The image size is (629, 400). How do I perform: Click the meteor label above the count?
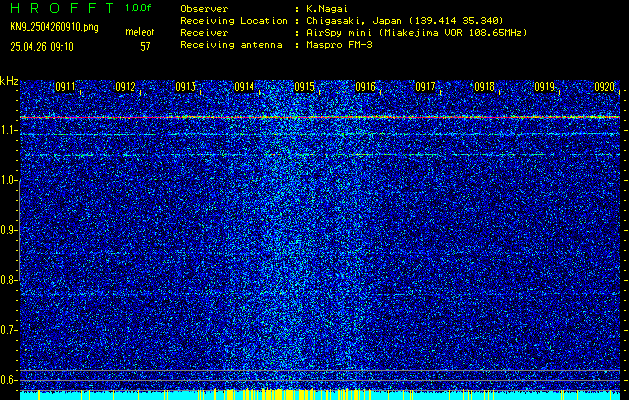coord(140,32)
